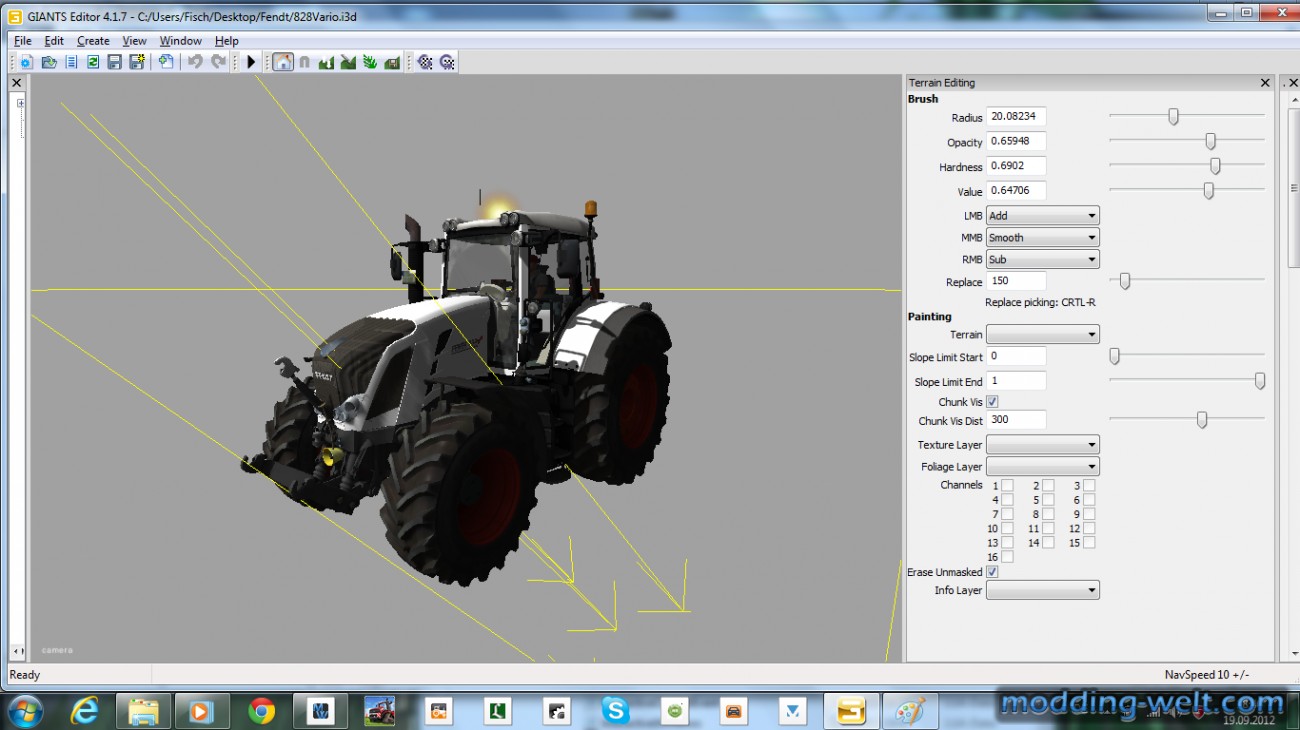Click the gray magnet snap icon
This screenshot has width=1300, height=730.
pyautogui.click(x=305, y=62)
